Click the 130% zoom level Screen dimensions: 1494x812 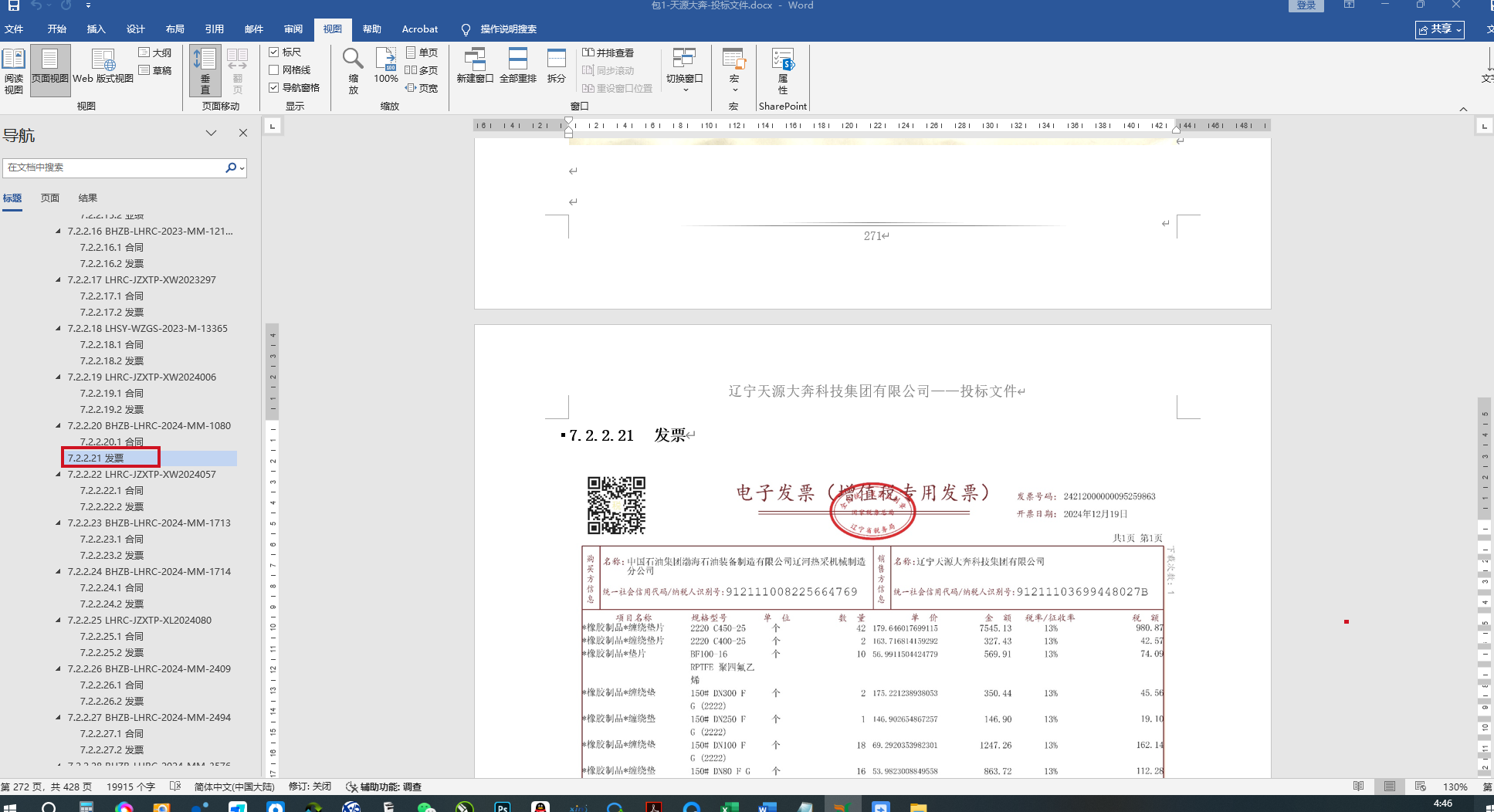1455,787
